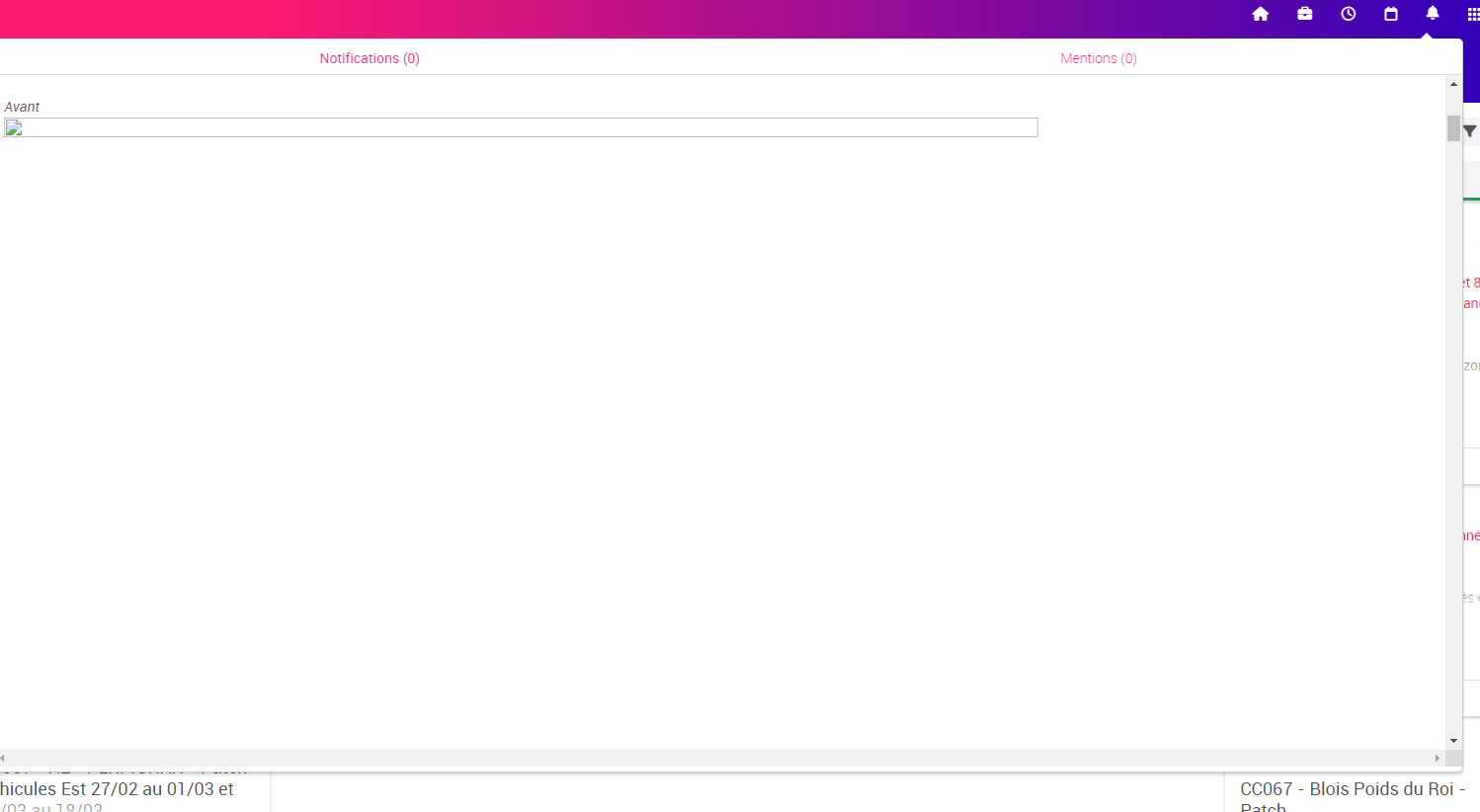Open the calendar icon in the top bar
Screen dimensions: 1480x812
coord(1391,14)
